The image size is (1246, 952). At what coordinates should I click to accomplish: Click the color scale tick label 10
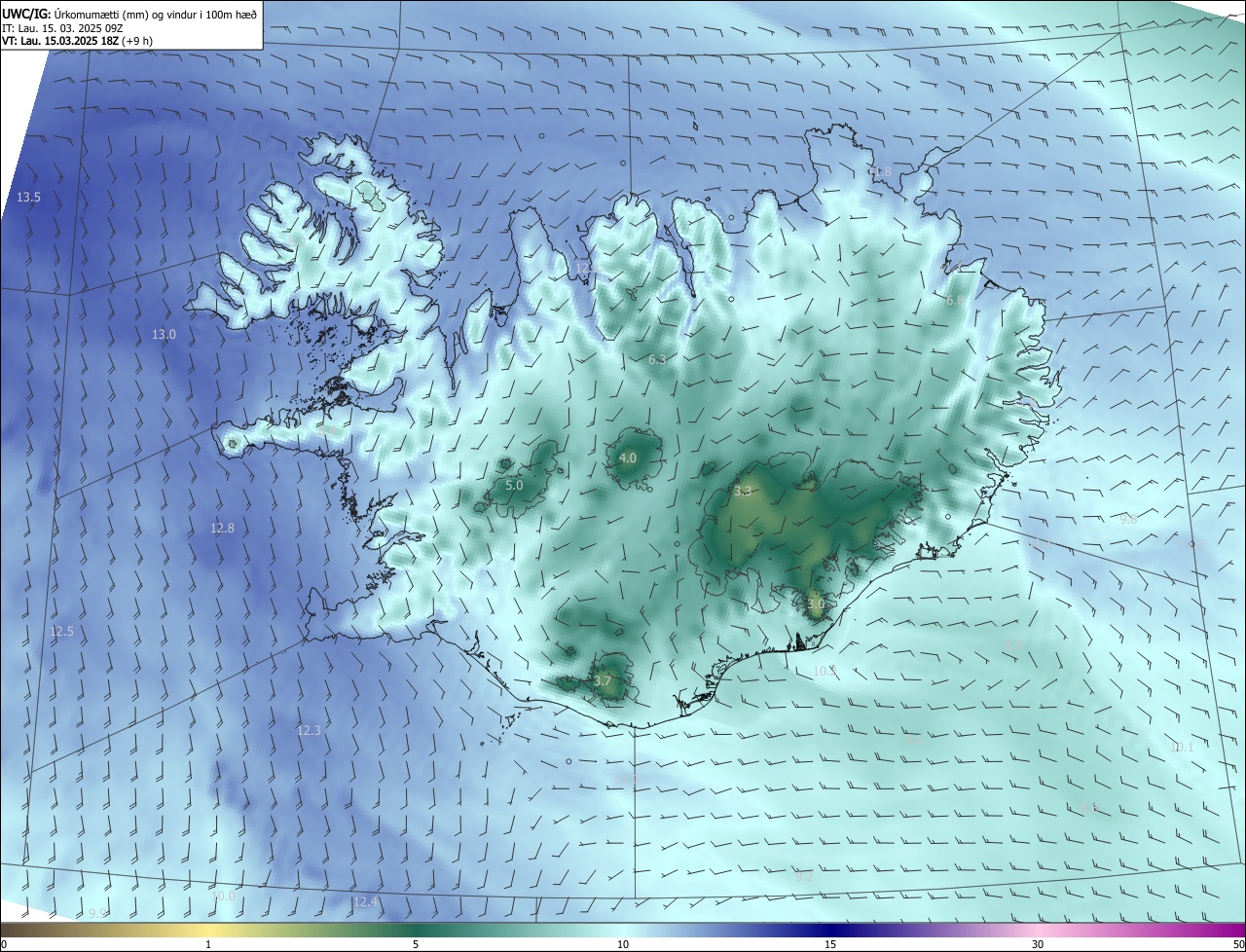(x=623, y=944)
